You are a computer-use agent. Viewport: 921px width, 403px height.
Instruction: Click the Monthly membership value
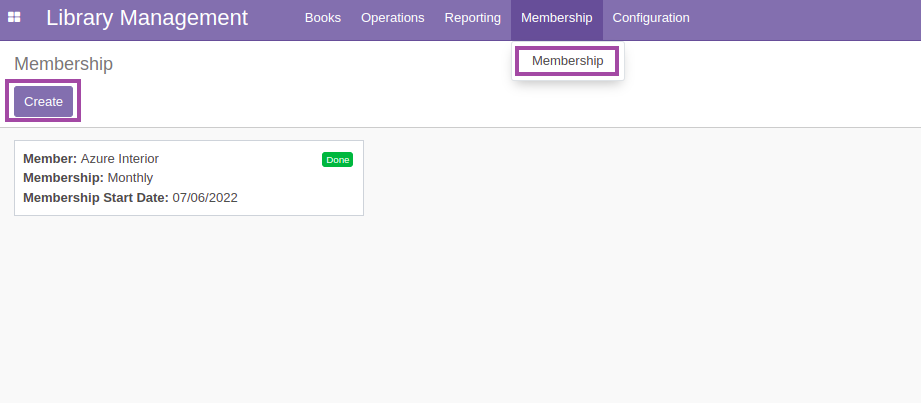coord(130,178)
